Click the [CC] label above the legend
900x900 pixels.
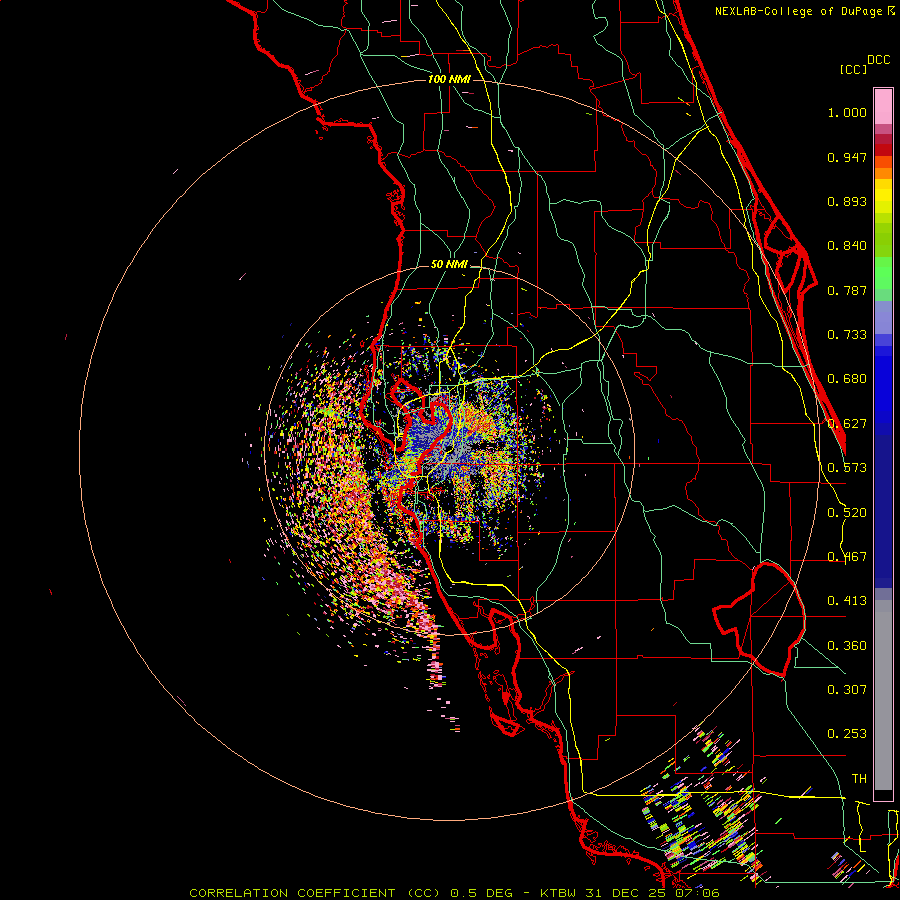coord(853,69)
